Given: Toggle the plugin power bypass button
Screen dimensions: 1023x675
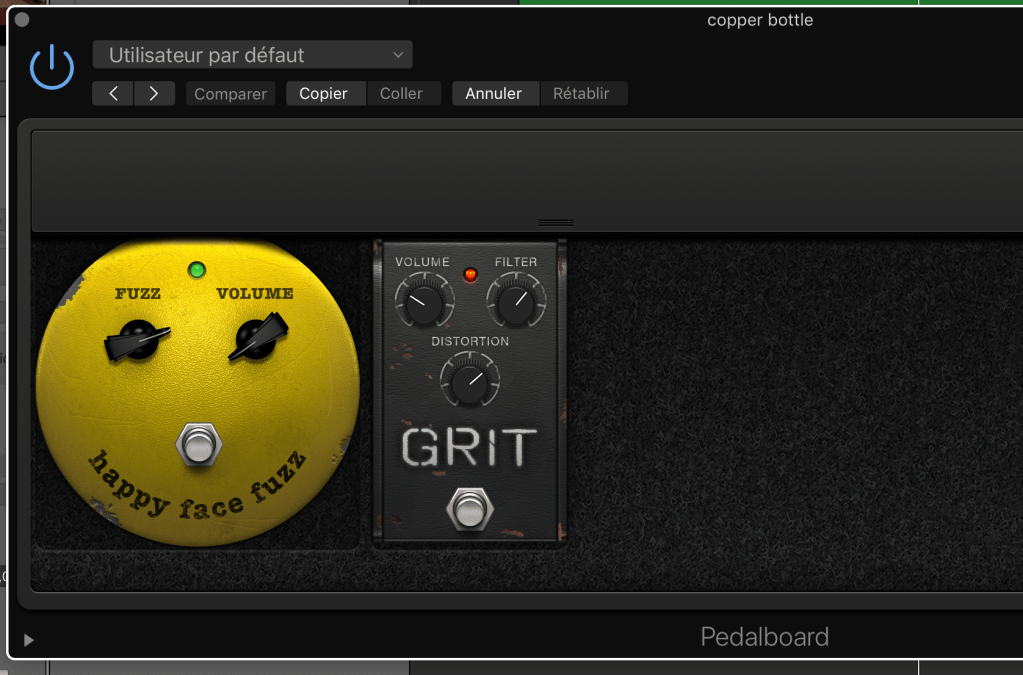Looking at the screenshot, I should coord(52,68).
